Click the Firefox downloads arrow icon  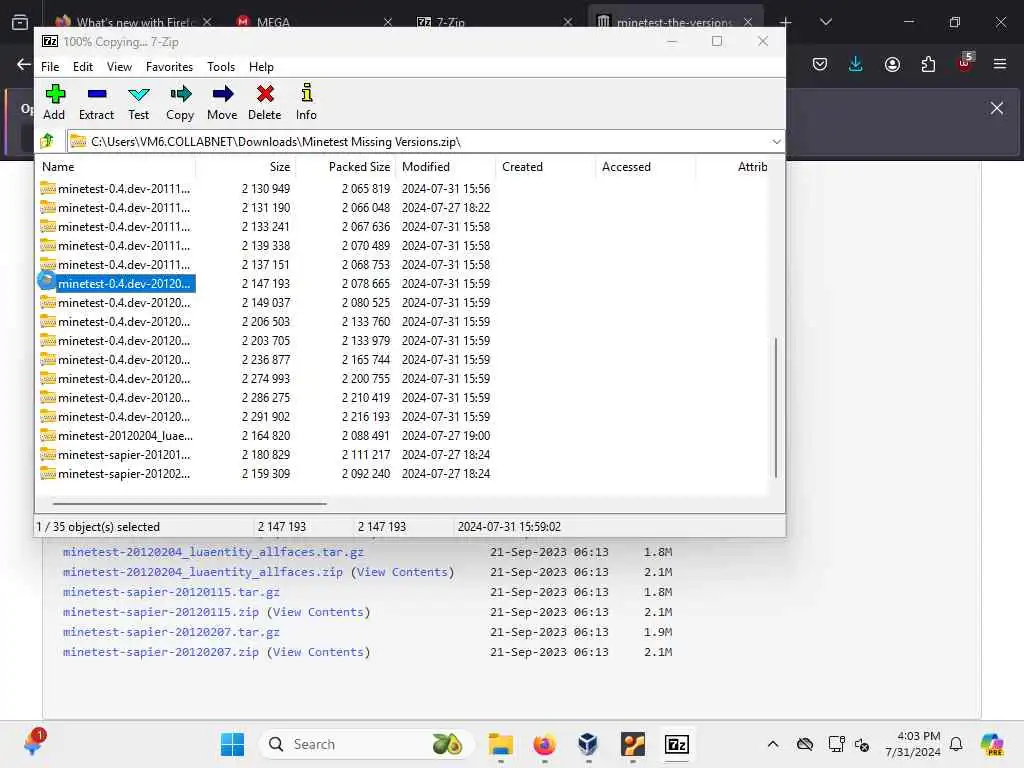[x=856, y=64]
